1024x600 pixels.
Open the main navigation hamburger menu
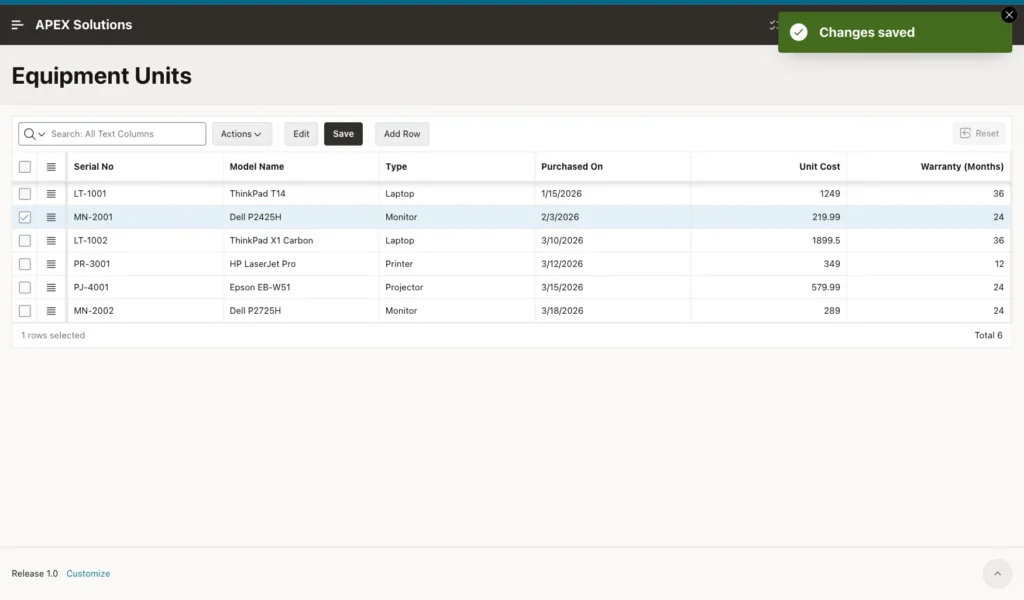pyautogui.click(x=18, y=25)
